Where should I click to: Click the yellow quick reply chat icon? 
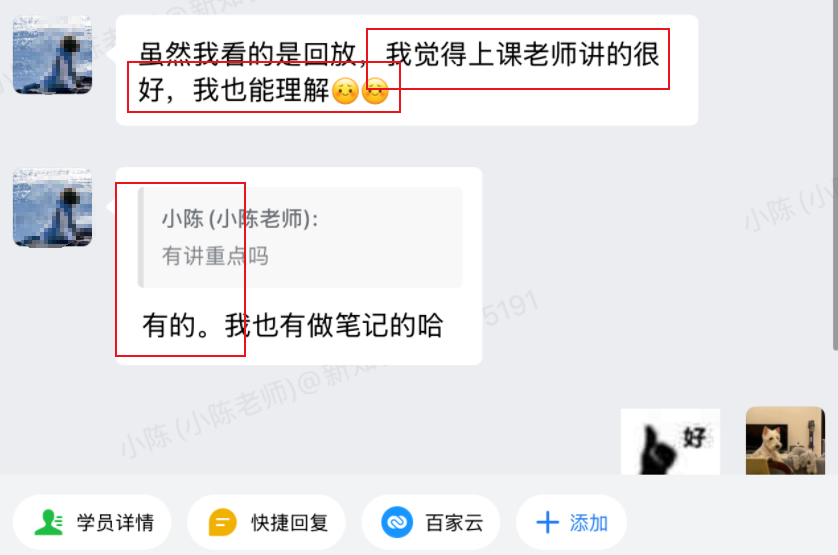click(222, 522)
